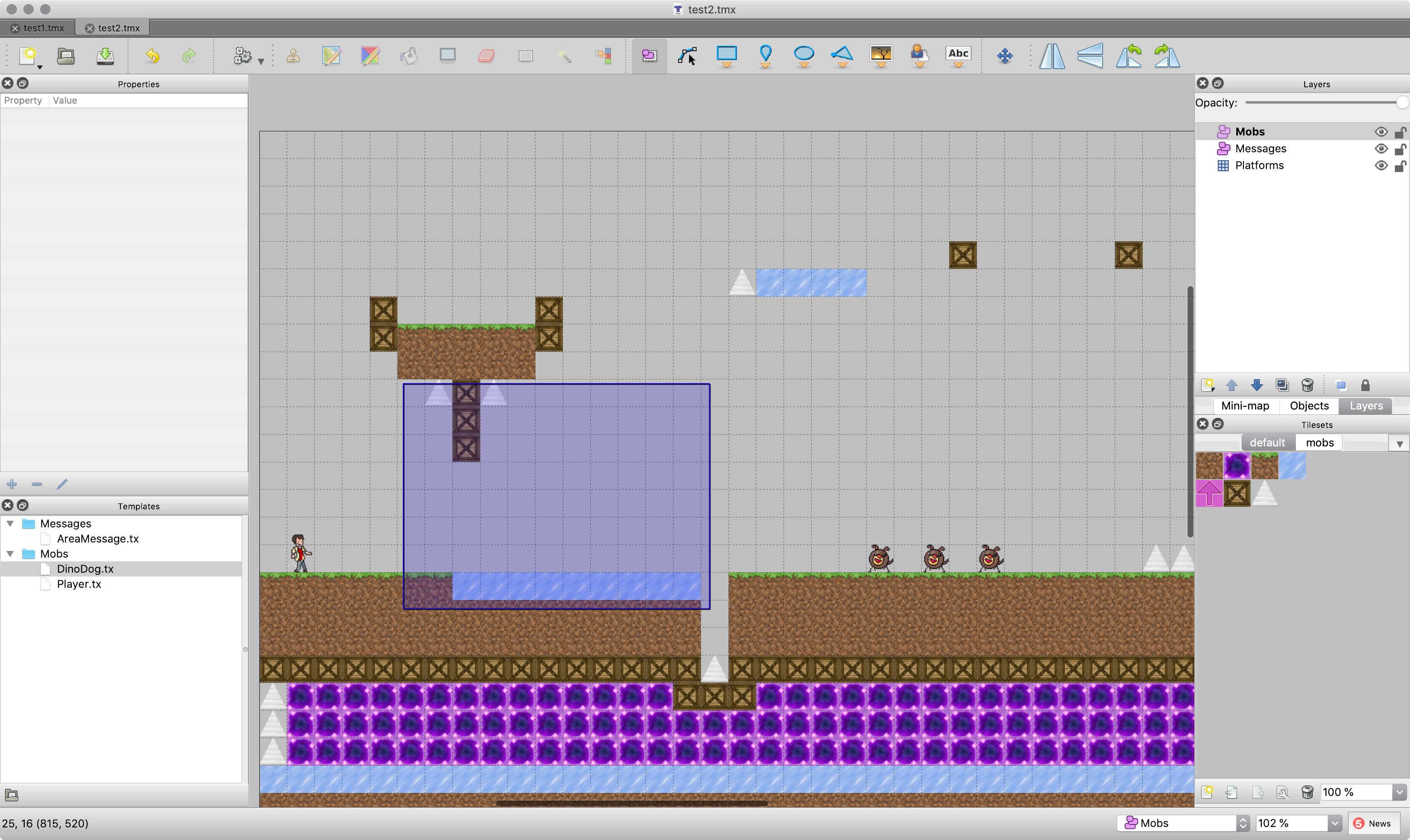The height and width of the screenshot is (840, 1410).
Task: Toggle lock on the Platforms layer
Action: [x=1400, y=166]
